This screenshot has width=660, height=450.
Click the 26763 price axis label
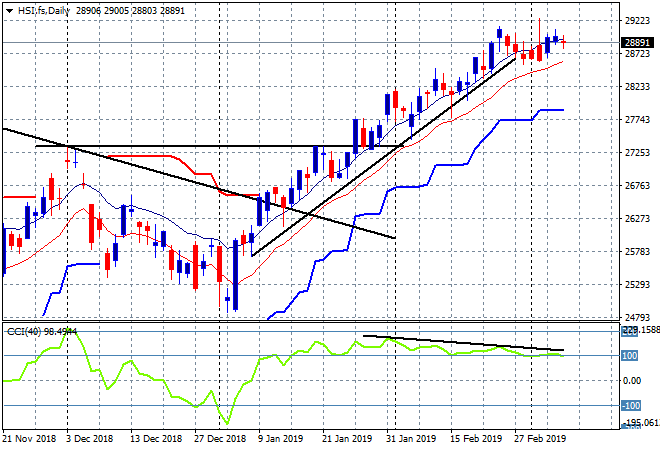[x=637, y=186]
